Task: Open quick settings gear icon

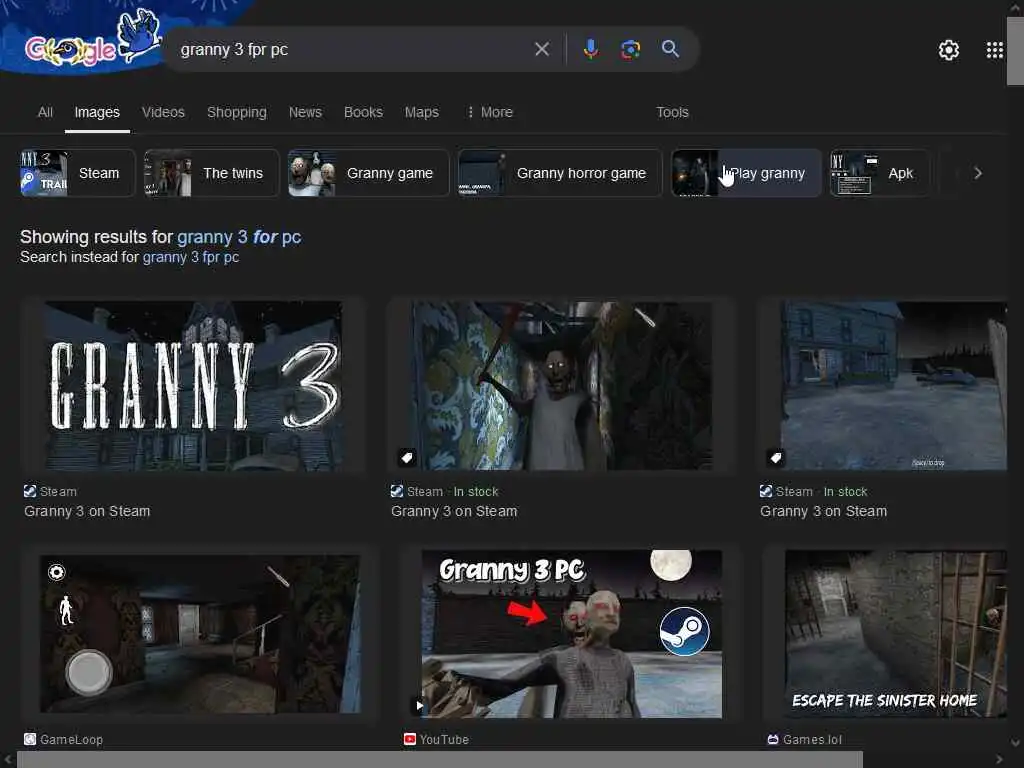Action: coord(948,50)
